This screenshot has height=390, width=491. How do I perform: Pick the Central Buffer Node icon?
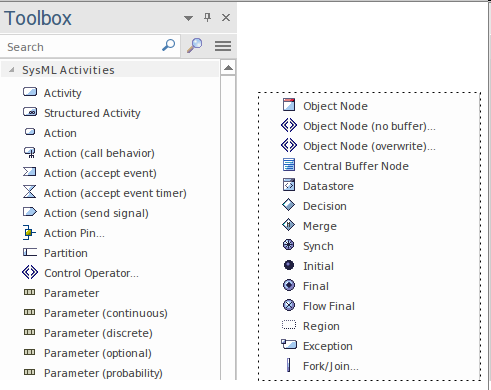(289, 165)
